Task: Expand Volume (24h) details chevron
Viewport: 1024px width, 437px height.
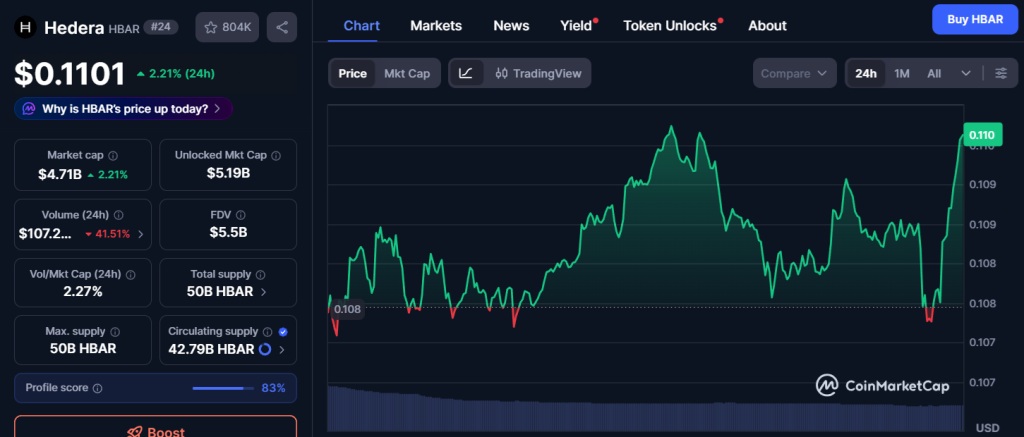Action: point(141,234)
